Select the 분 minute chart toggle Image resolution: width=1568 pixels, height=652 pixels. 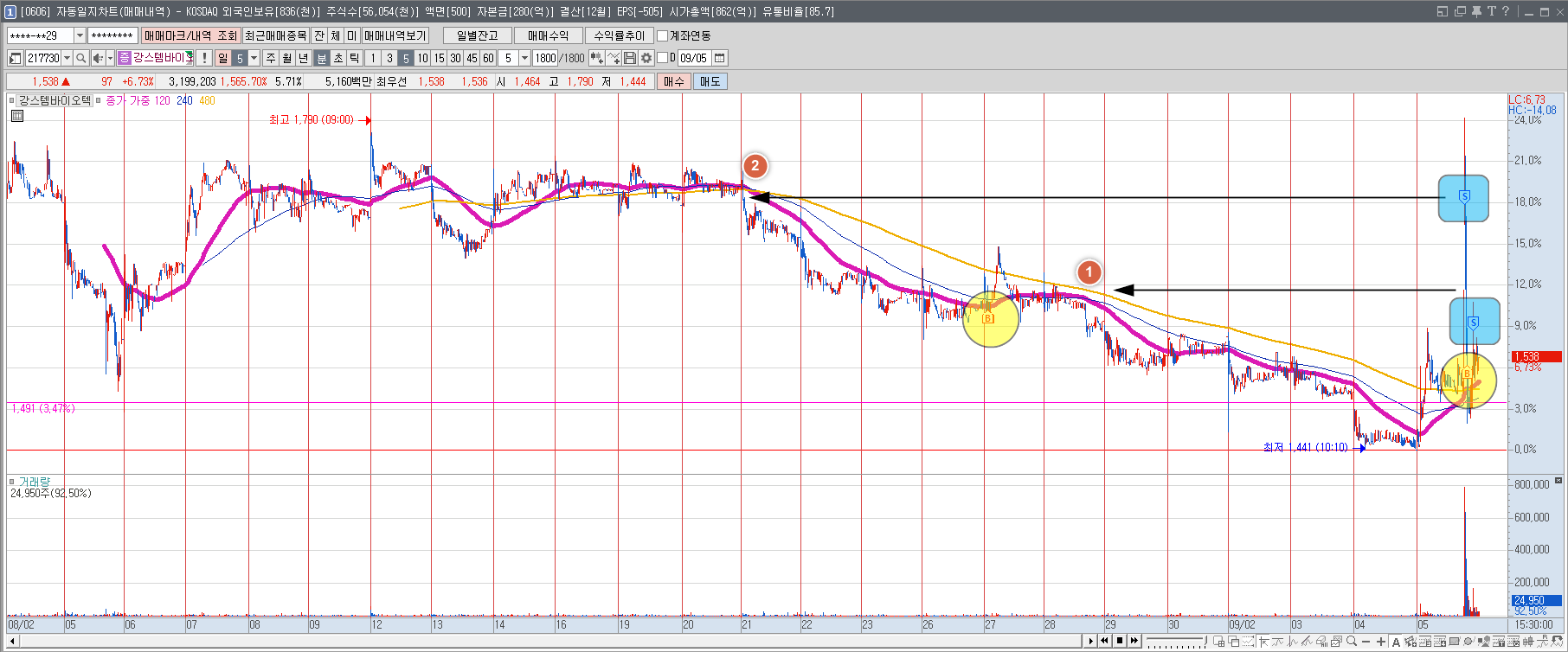(322, 58)
